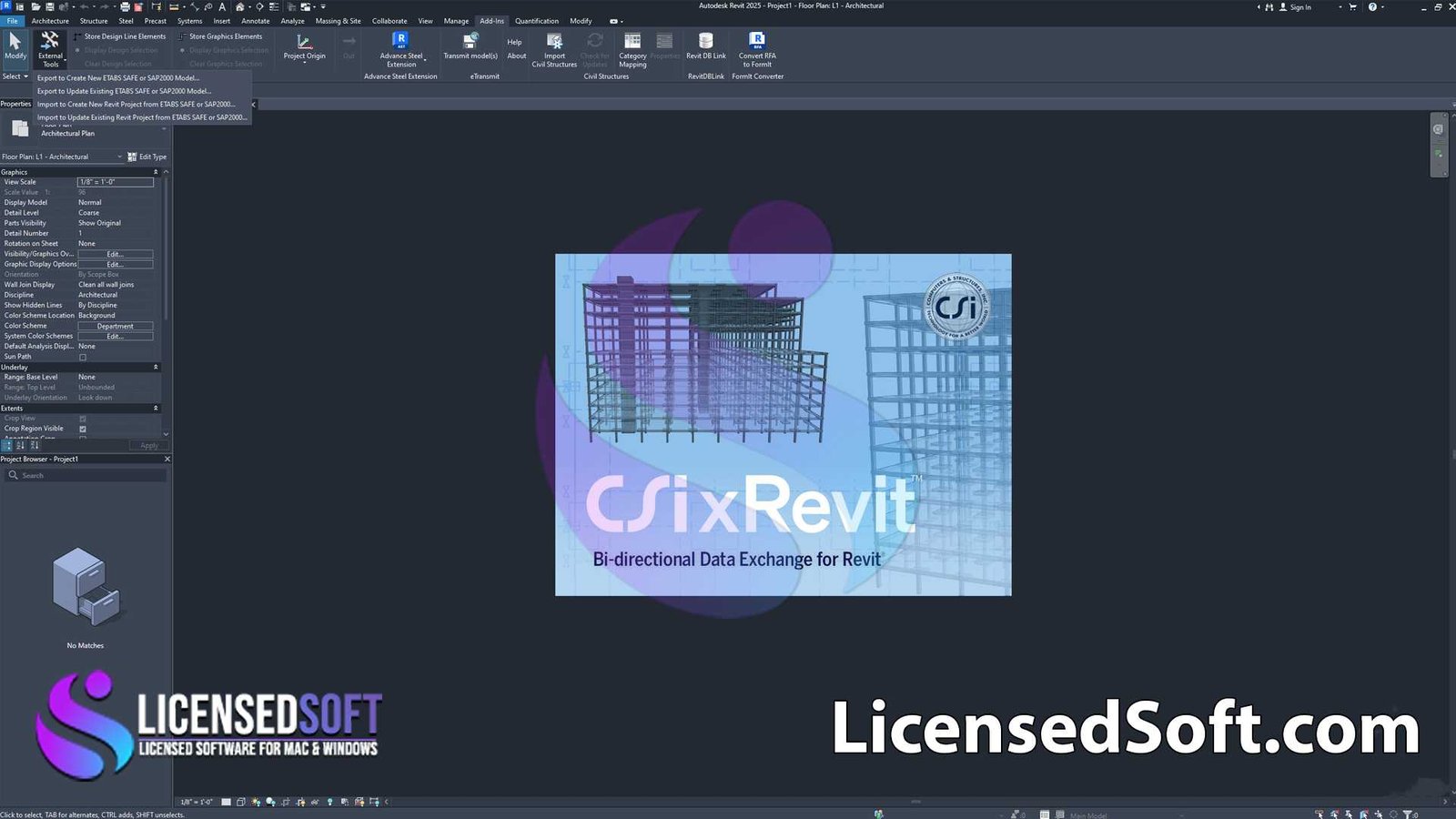Open the Category Mapping tool

point(632,41)
